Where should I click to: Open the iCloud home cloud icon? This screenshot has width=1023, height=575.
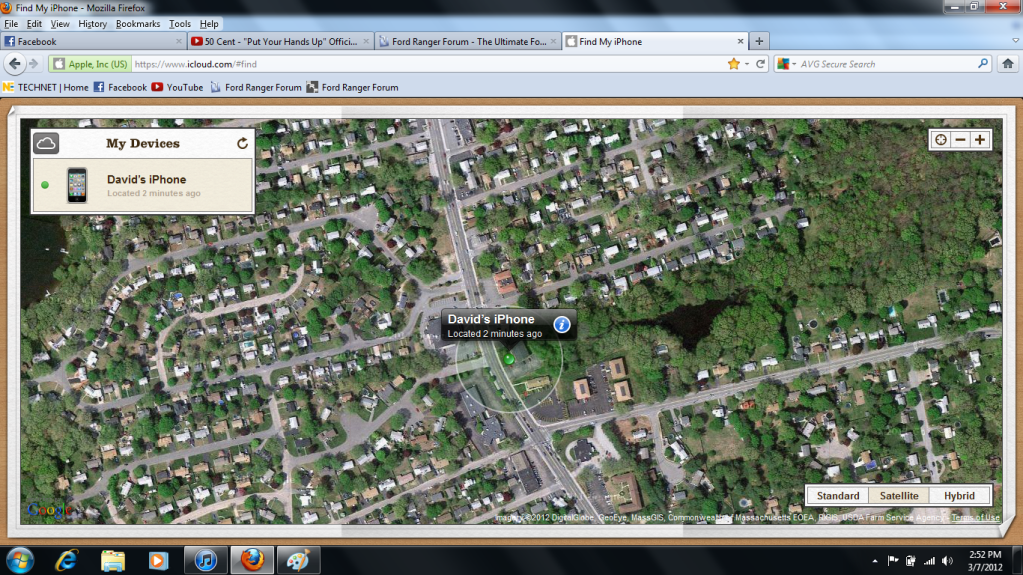pyautogui.click(x=46, y=143)
